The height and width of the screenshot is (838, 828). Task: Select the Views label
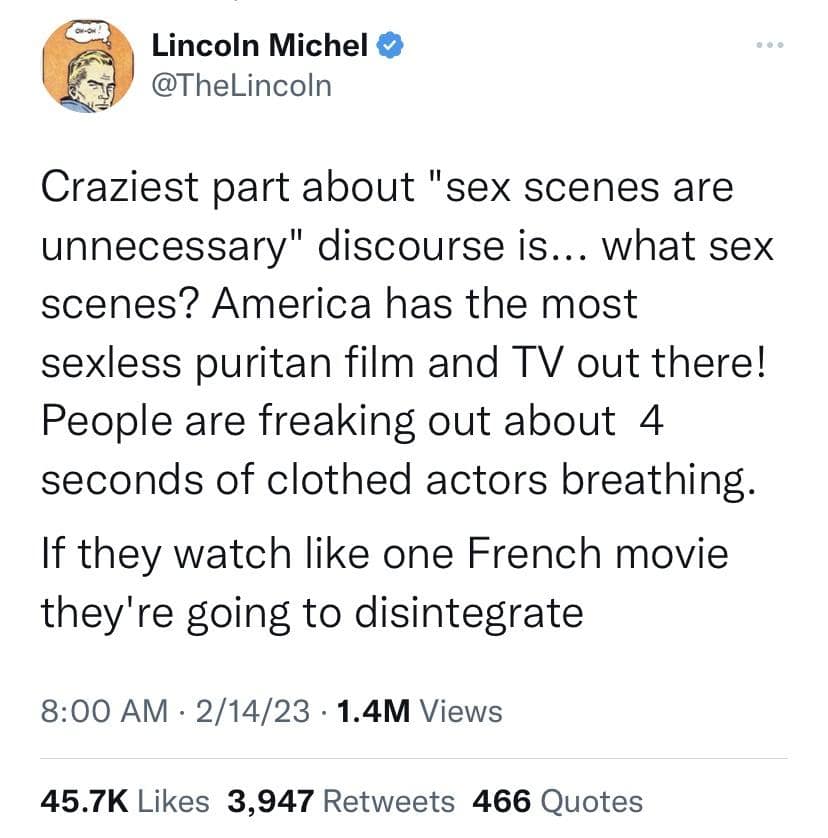[x=460, y=711]
